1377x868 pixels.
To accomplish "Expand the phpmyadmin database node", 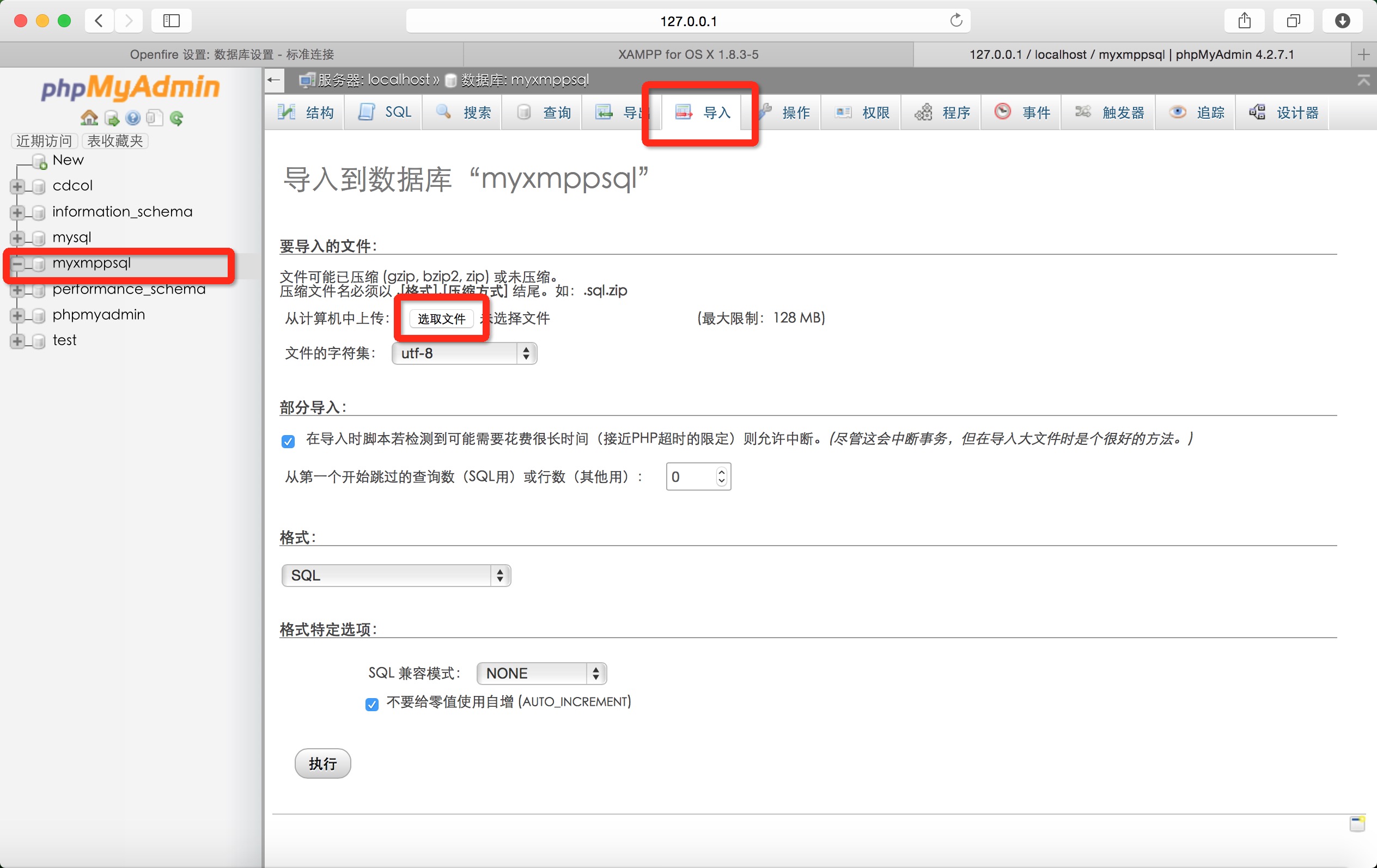I will 17,316.
